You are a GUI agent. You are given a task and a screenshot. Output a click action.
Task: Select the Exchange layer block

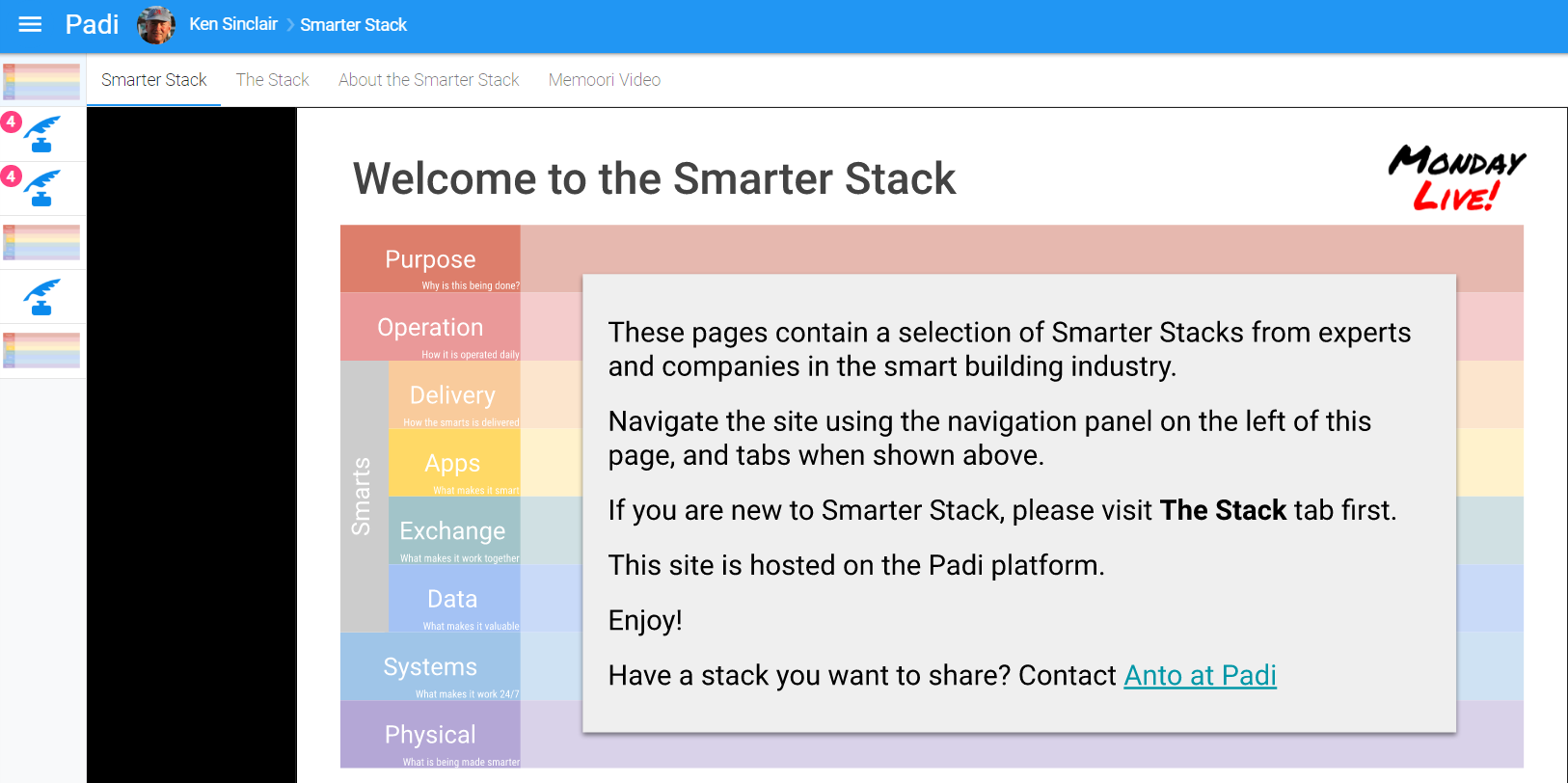click(x=454, y=531)
